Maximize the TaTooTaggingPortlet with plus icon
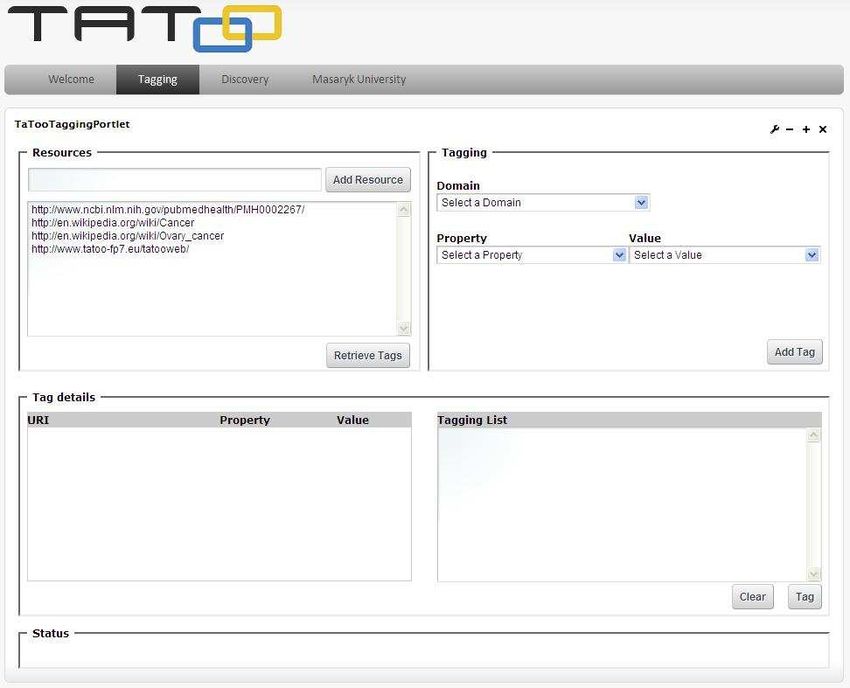Image resolution: width=850 pixels, height=688 pixels. pyautogui.click(x=806, y=129)
